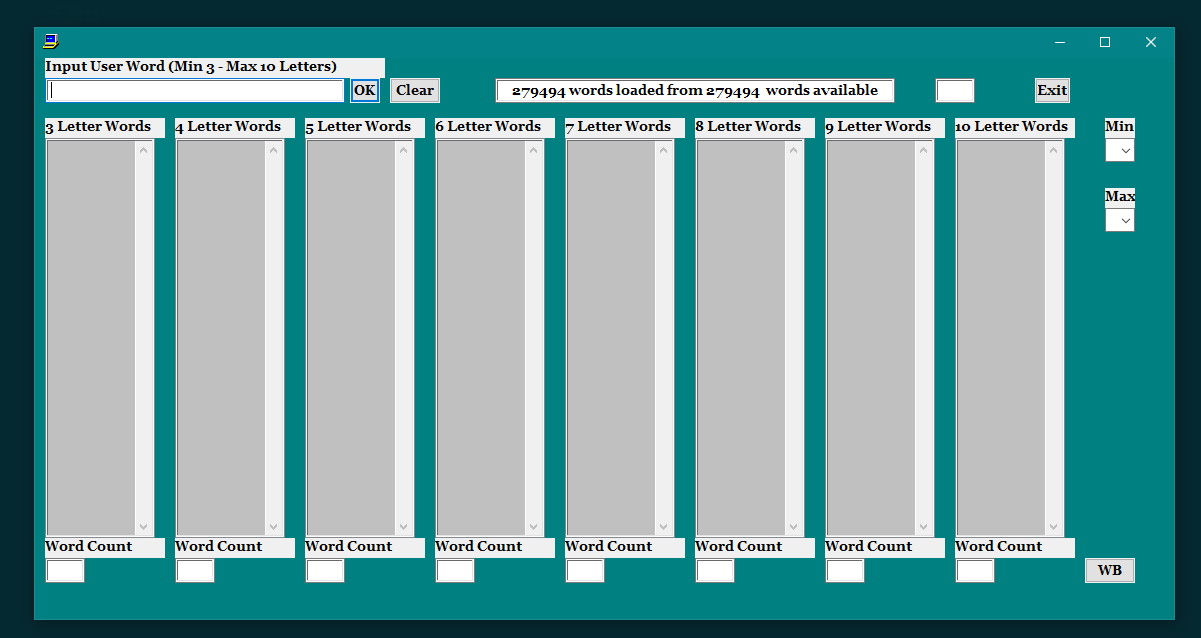Click scroll-down arrow of 8 Letter Words list
The width and height of the screenshot is (1201, 638).
794,527
